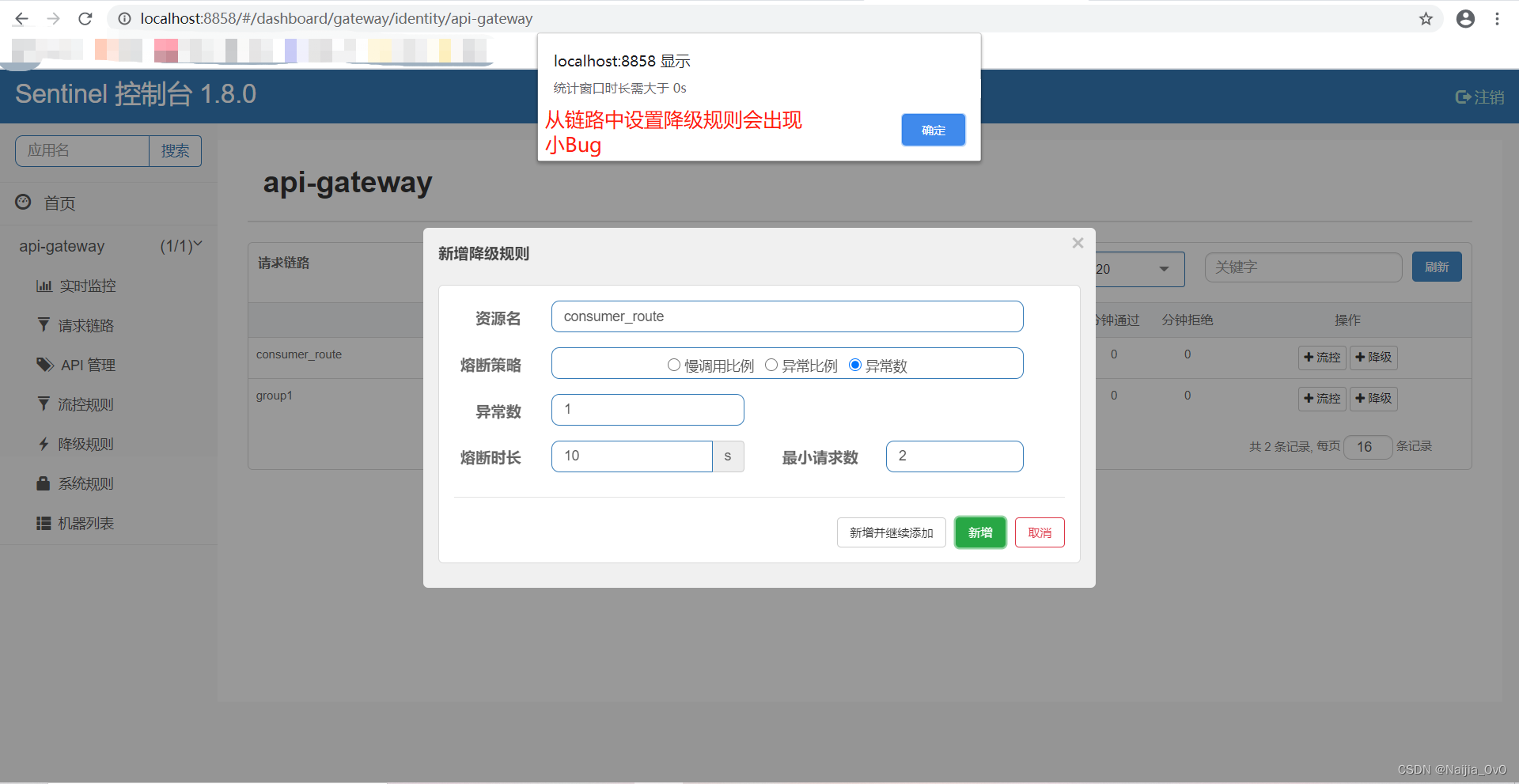Click 降级 button for consumer_route row
1519x784 pixels.
tap(1373, 357)
